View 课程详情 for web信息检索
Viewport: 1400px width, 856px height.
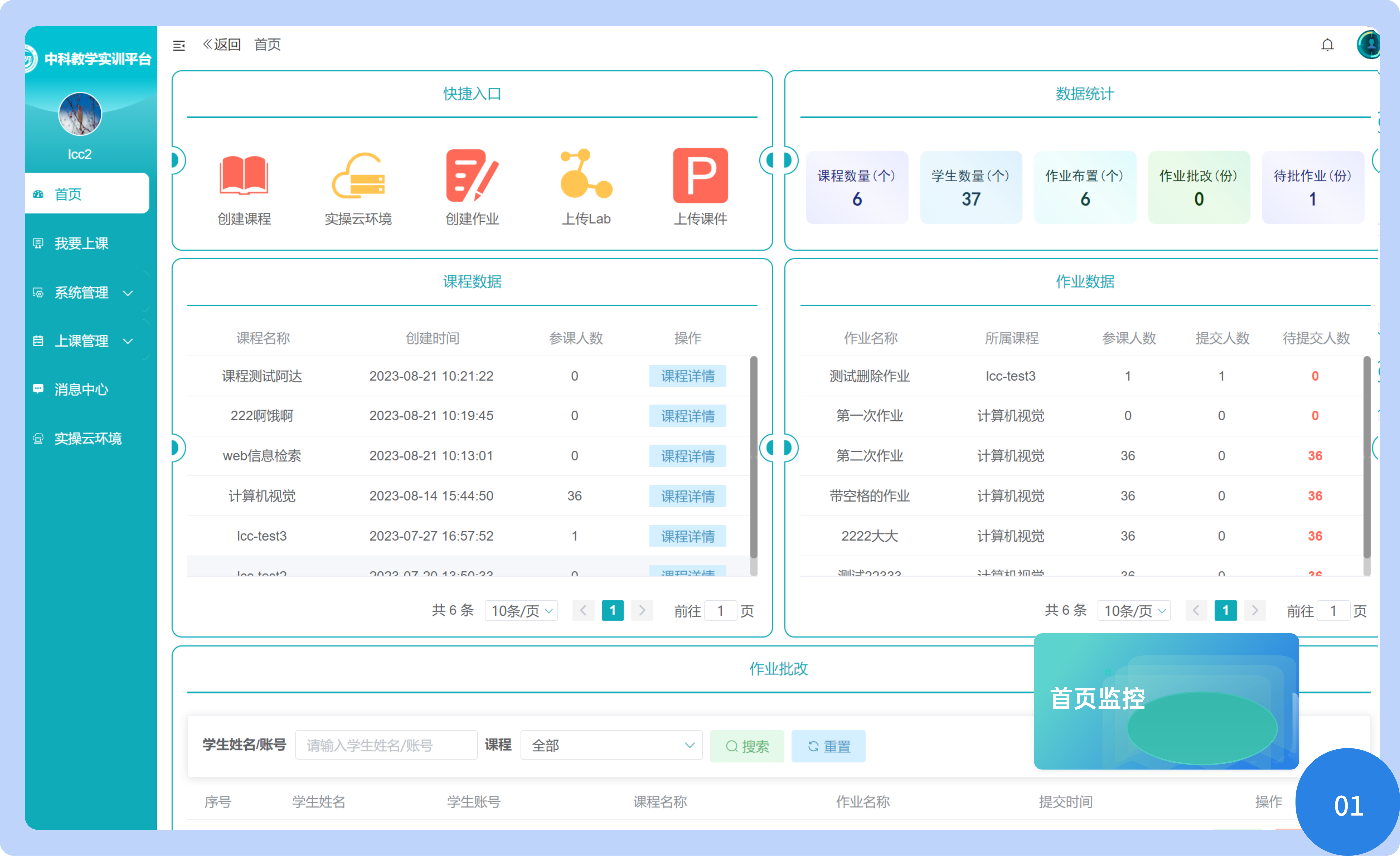point(688,456)
